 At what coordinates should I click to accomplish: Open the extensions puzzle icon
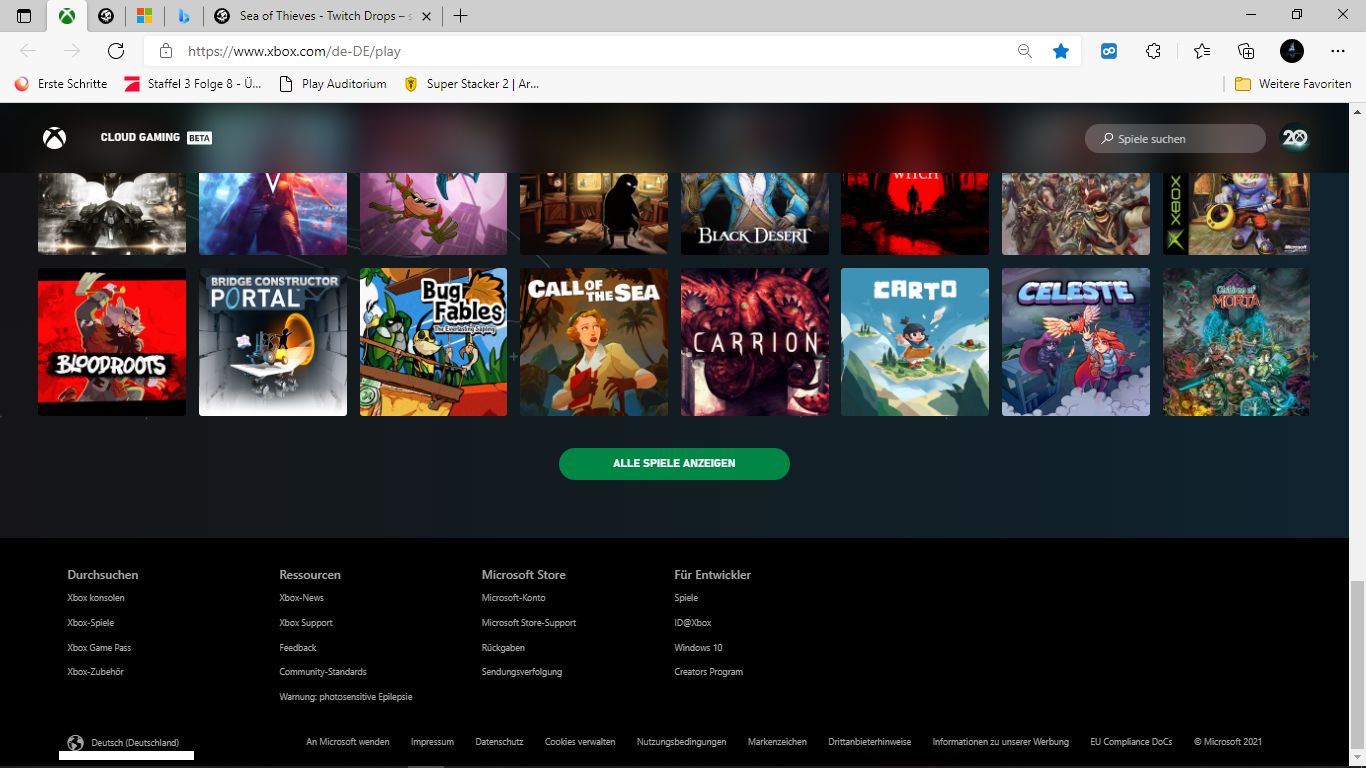click(x=1154, y=51)
